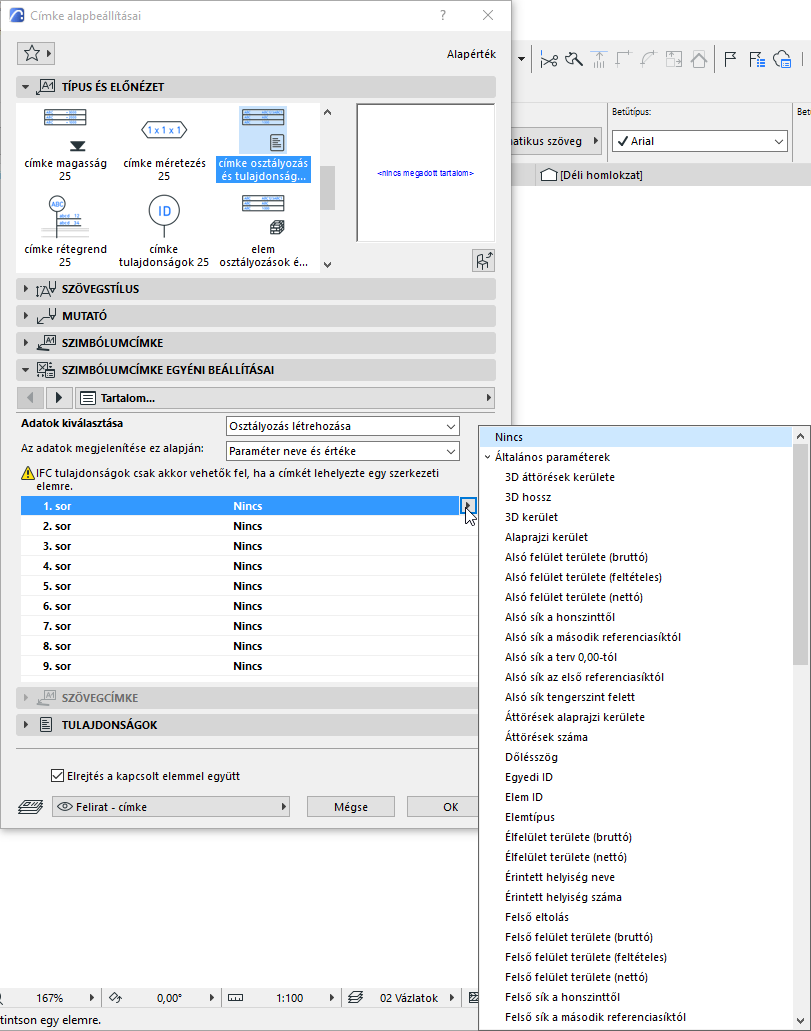Collapse the SZIMBÓLUMCÍMKE EGYÉNI BEÁLLÍTÁSAI section
This screenshot has height=1031, width=811.
pos(22,368)
